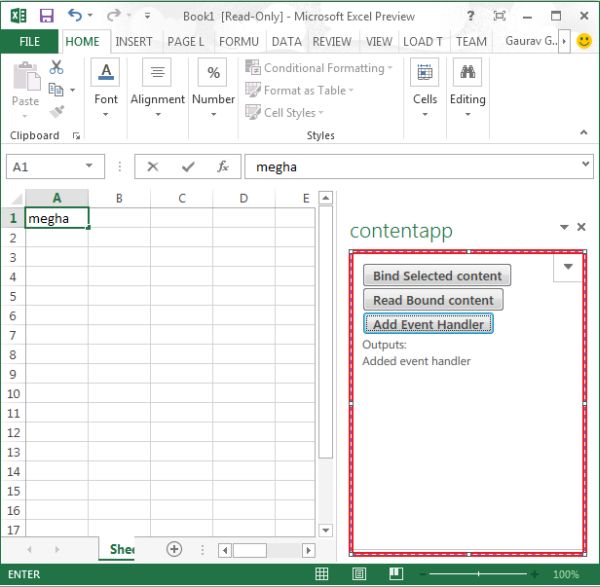600x587 pixels.
Task: Open the TEAM ribbon tab
Action: pos(471,41)
